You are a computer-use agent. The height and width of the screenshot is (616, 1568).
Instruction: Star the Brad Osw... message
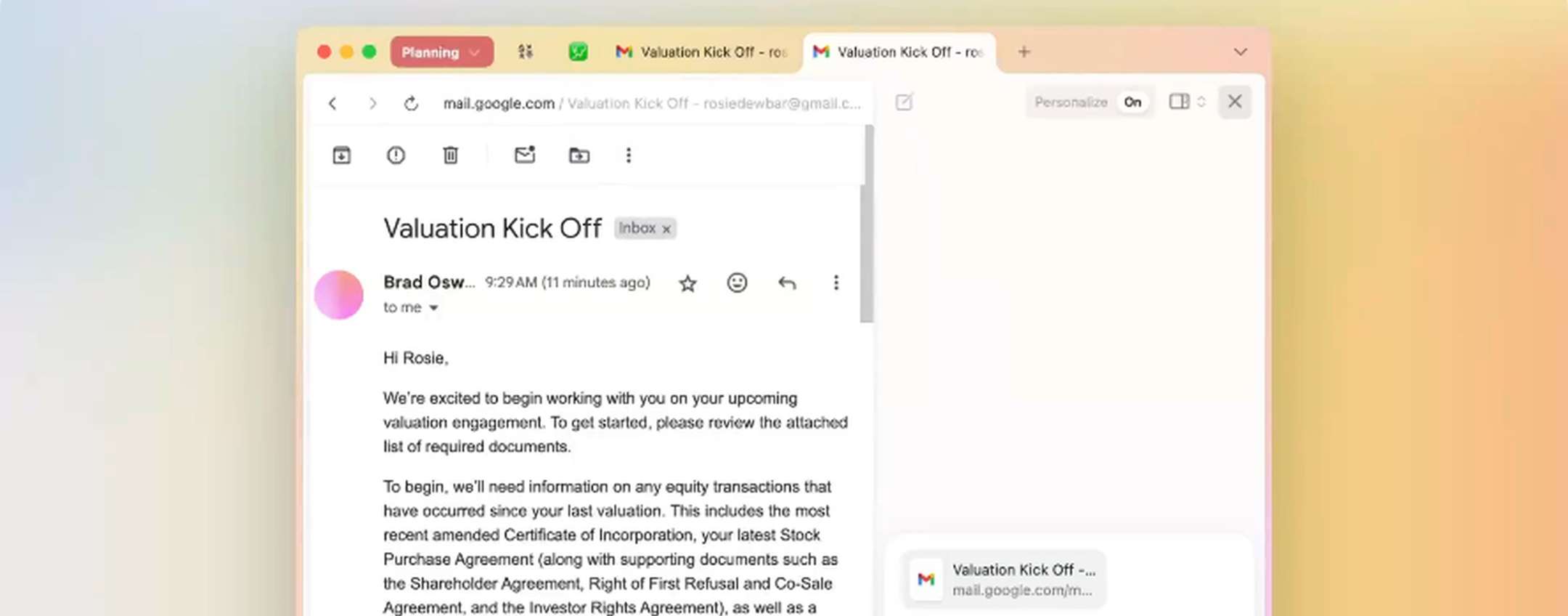(687, 283)
